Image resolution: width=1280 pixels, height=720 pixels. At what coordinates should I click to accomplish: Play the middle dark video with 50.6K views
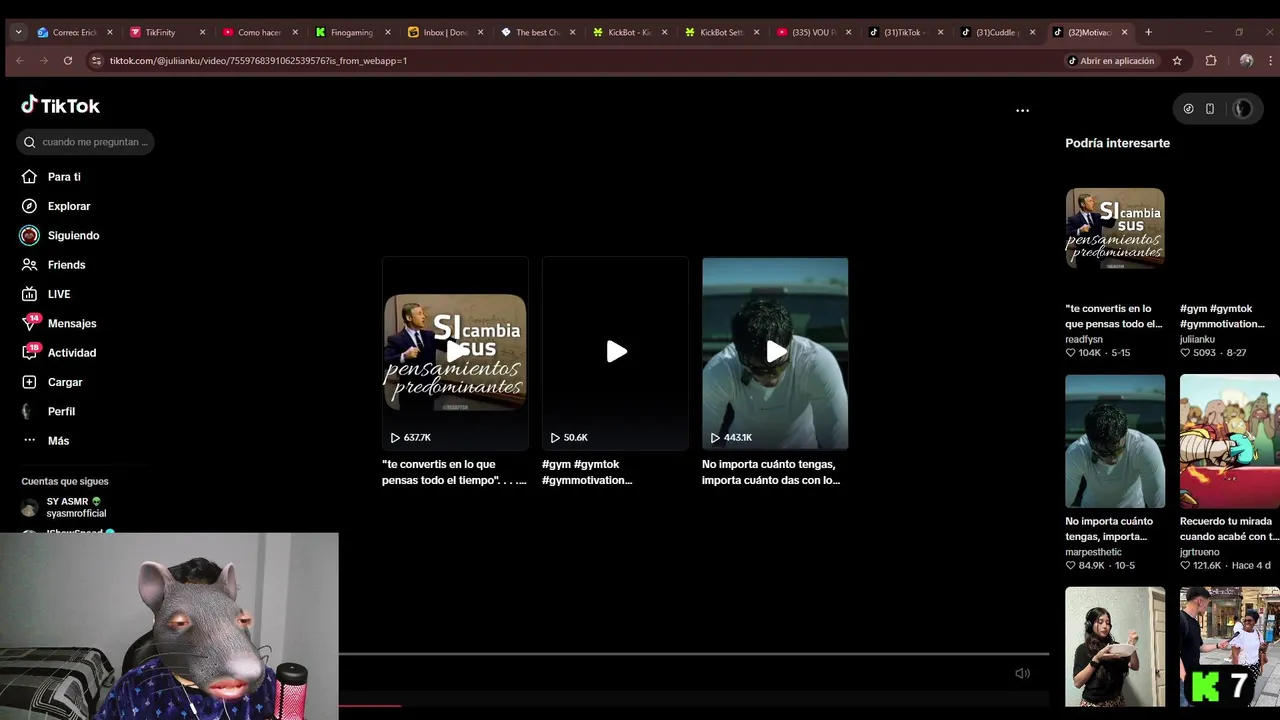(x=615, y=352)
